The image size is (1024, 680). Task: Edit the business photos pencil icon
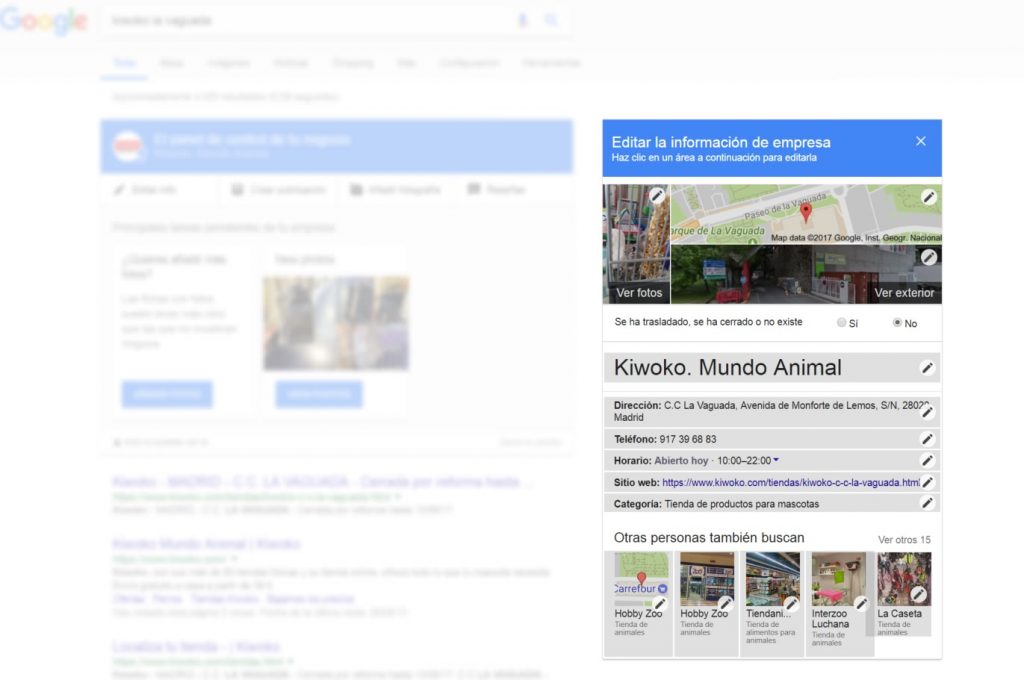pyautogui.click(x=657, y=195)
